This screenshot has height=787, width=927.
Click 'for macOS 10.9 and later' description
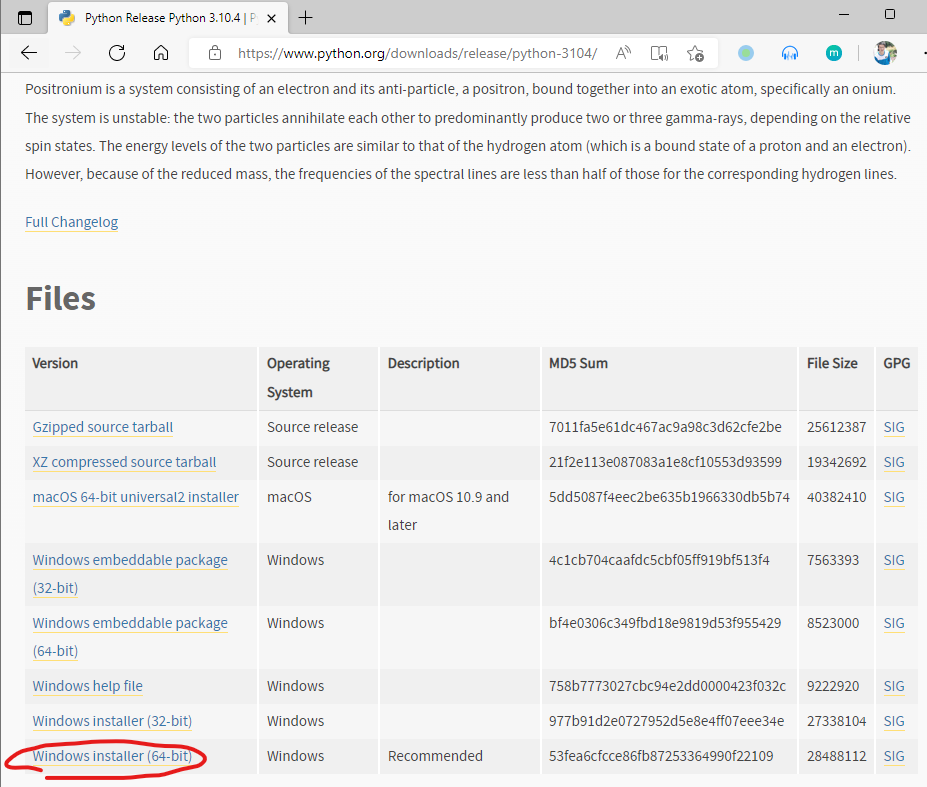pos(448,511)
